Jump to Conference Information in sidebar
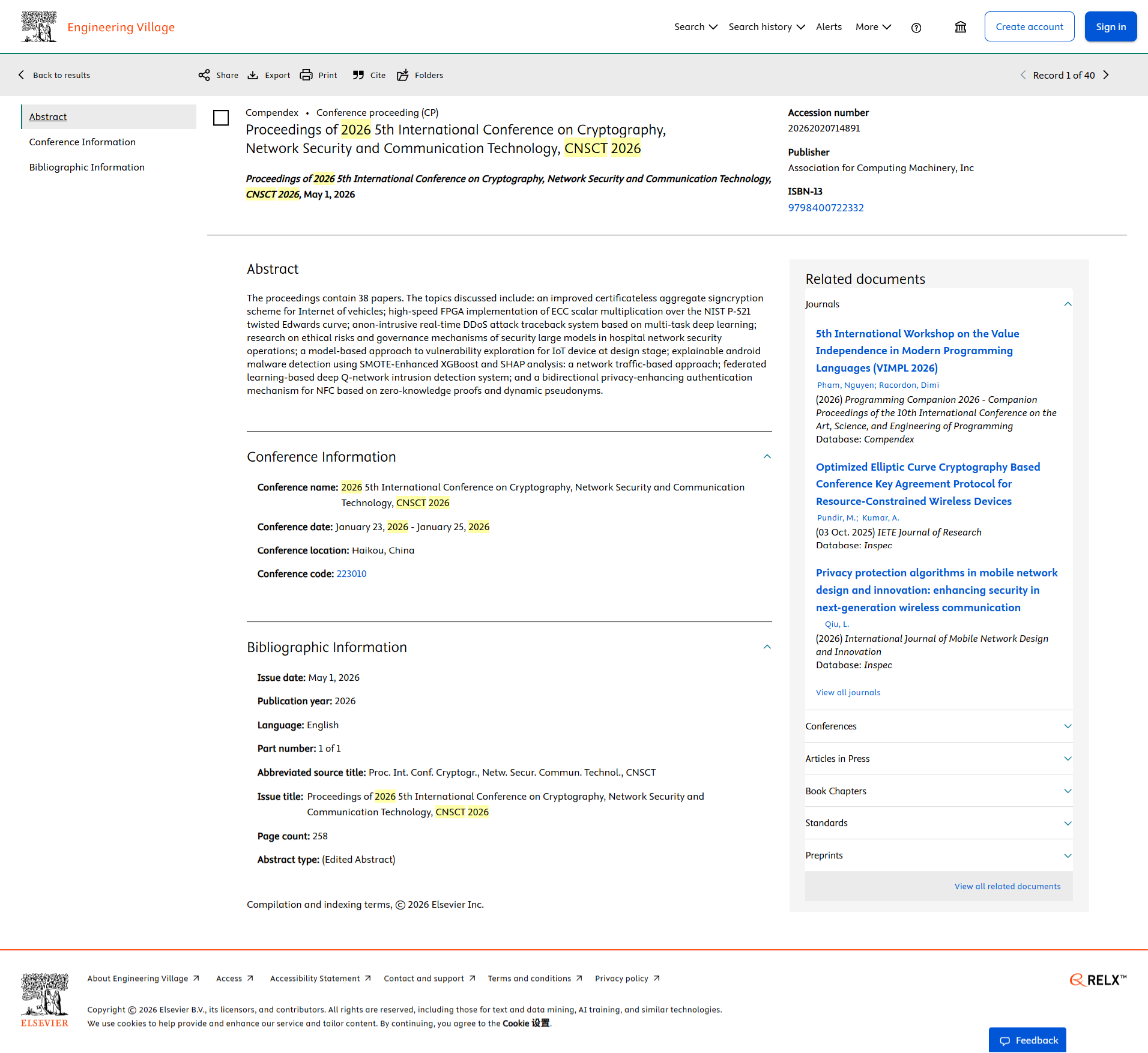Image resolution: width=1148 pixels, height=1053 pixels. pos(82,142)
